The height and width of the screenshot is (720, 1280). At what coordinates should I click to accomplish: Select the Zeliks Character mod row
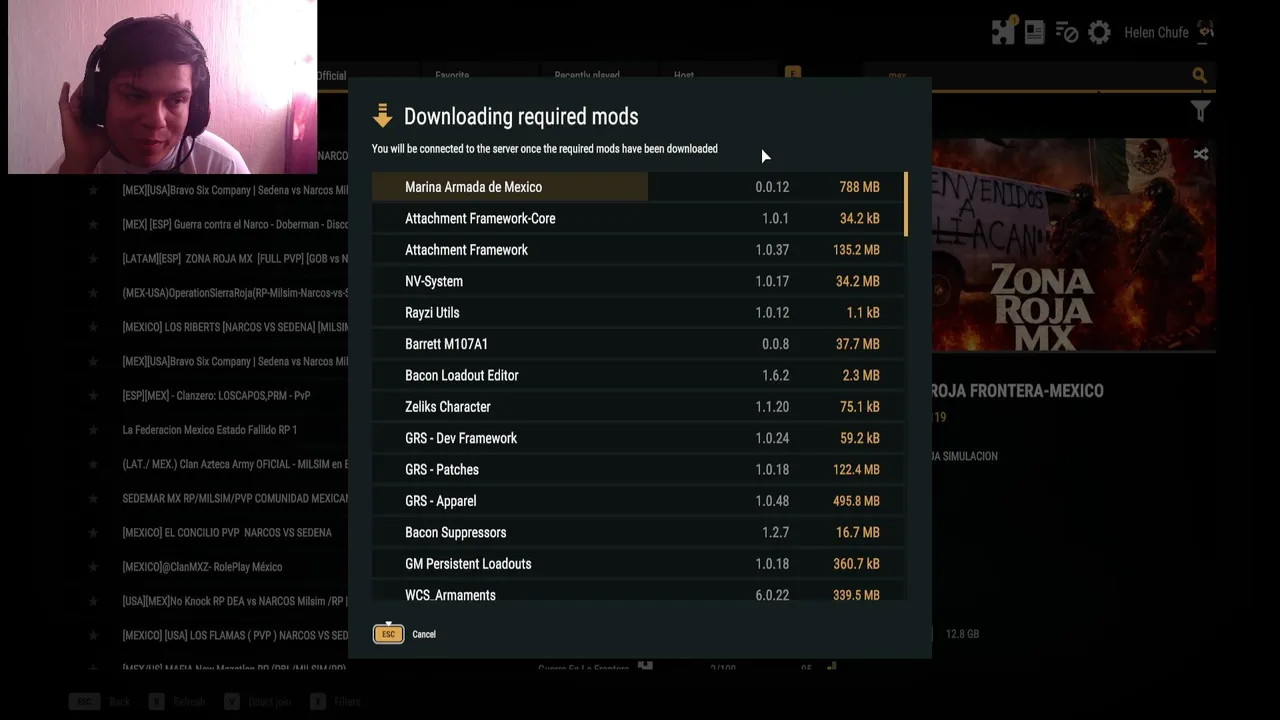[638, 407]
